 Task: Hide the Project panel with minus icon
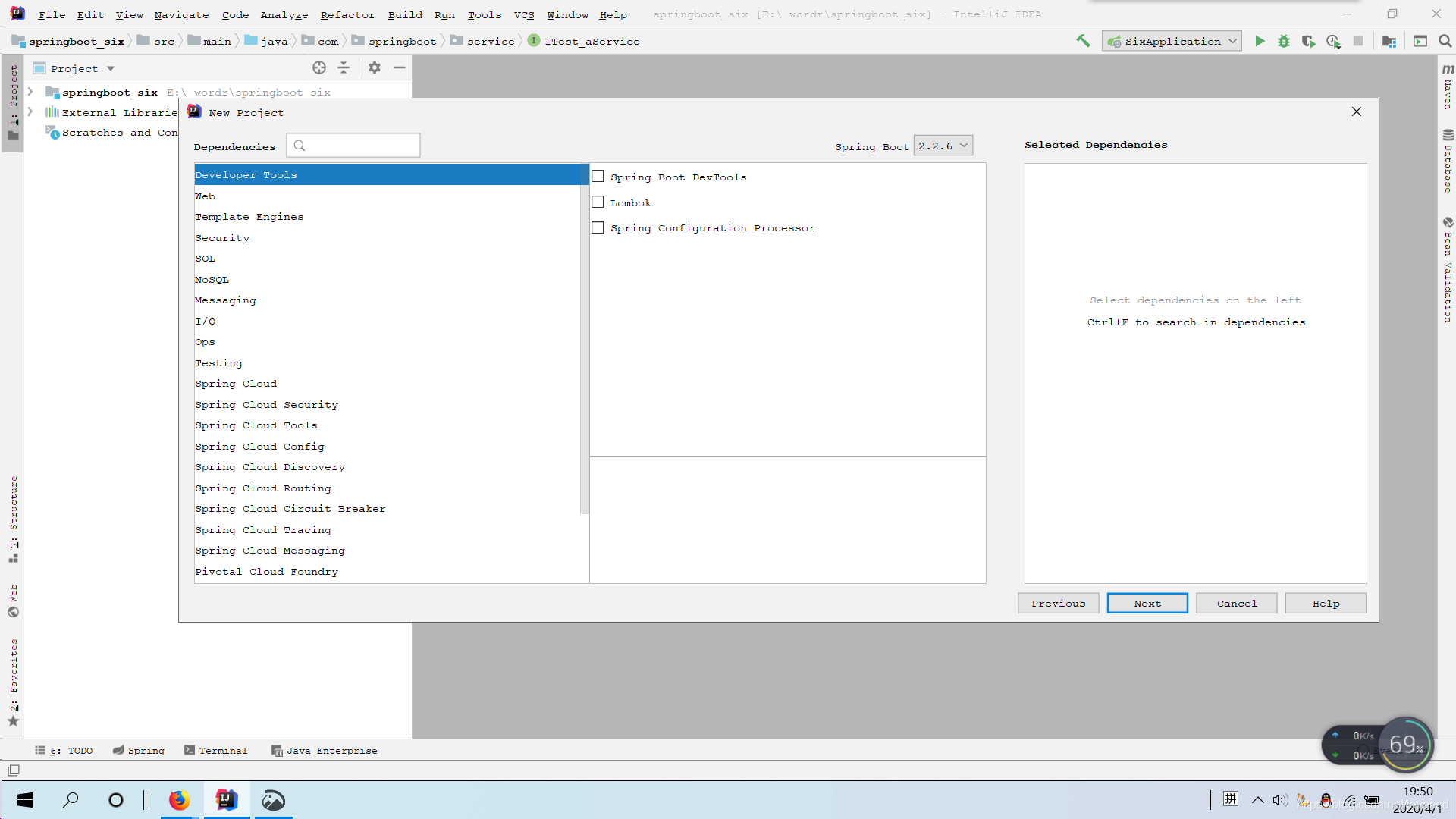click(400, 68)
